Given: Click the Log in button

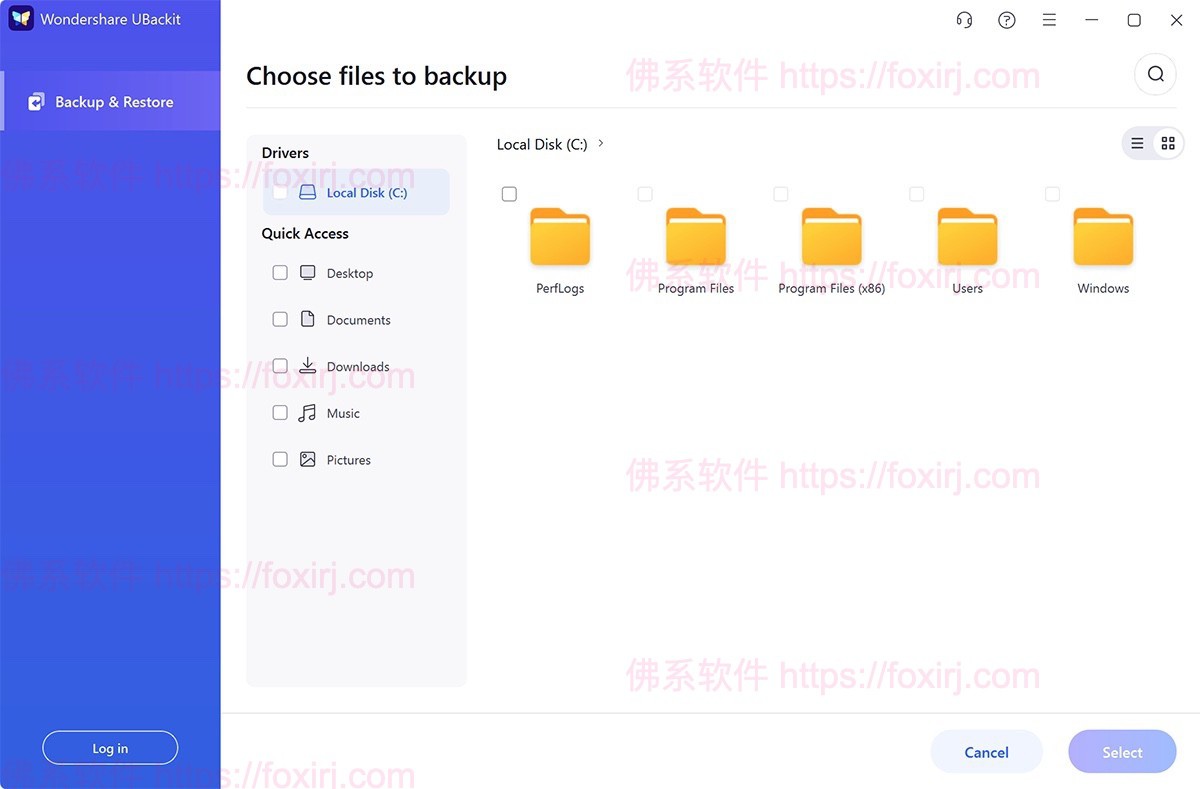Looking at the screenshot, I should (x=110, y=747).
